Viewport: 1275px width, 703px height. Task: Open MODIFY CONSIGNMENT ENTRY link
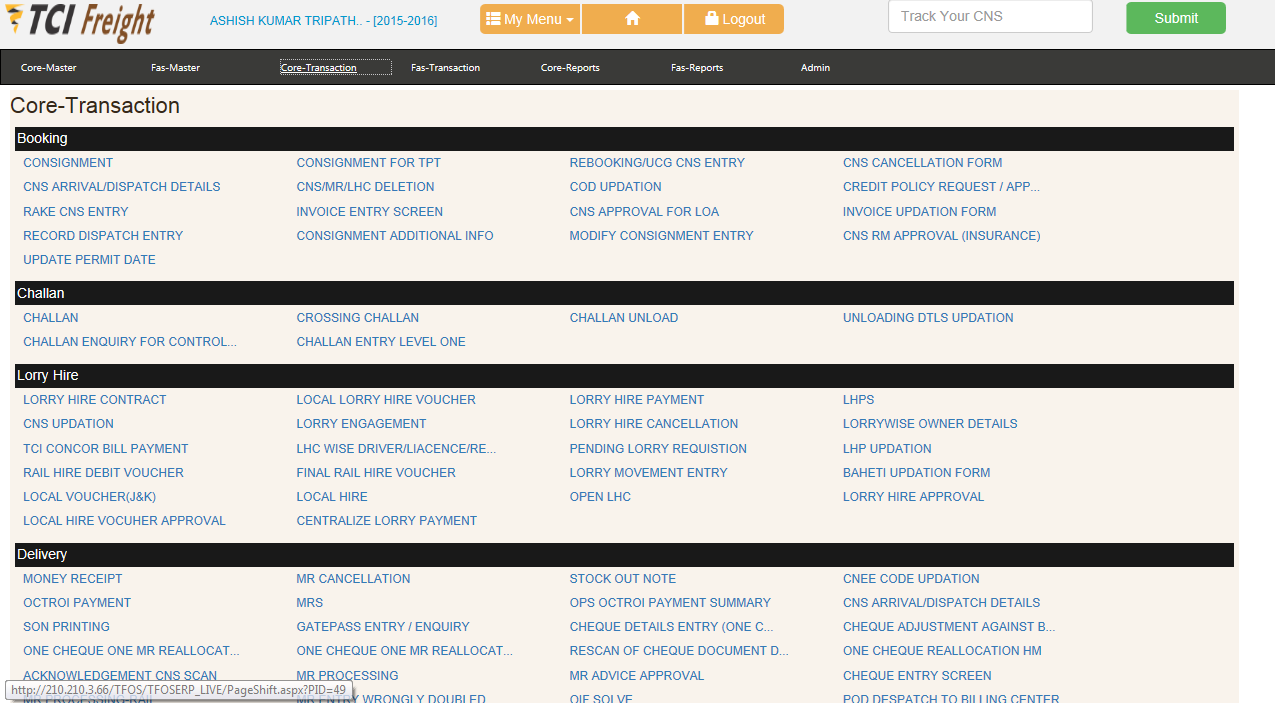[x=662, y=236]
